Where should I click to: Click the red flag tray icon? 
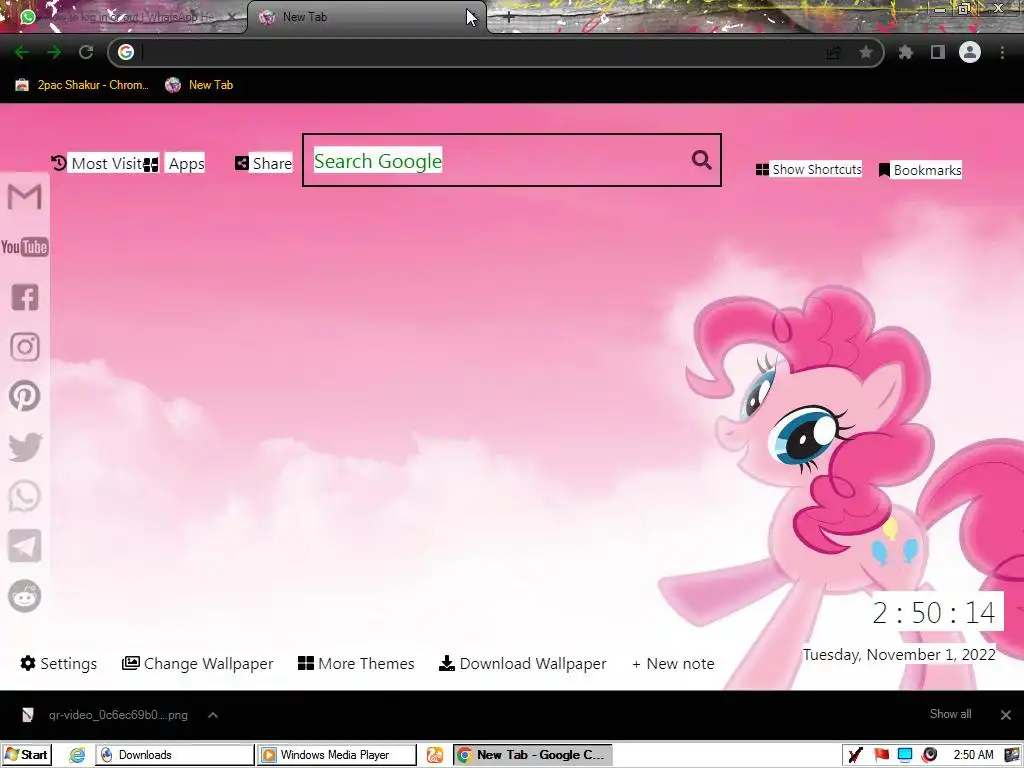(881, 755)
